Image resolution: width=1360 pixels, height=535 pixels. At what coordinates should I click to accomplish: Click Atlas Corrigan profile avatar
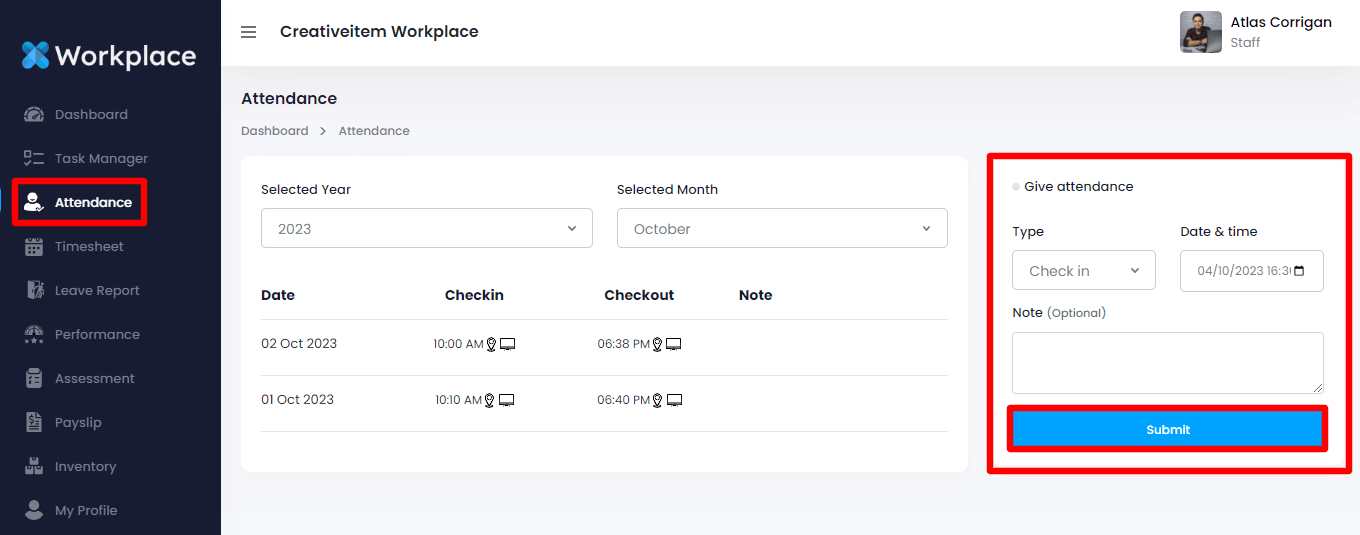(1200, 32)
